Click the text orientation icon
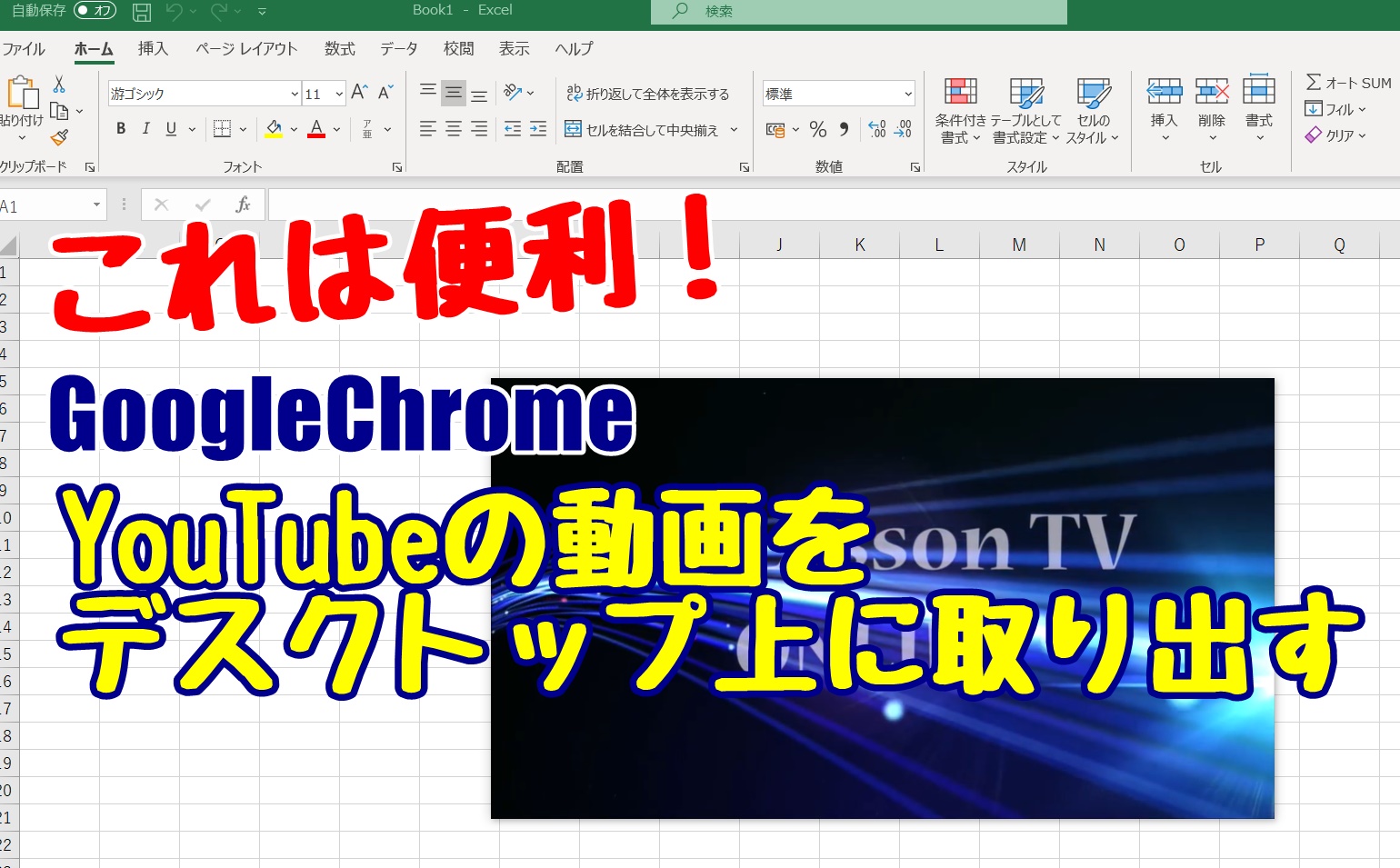Viewport: 1400px width, 868px height. (513, 93)
